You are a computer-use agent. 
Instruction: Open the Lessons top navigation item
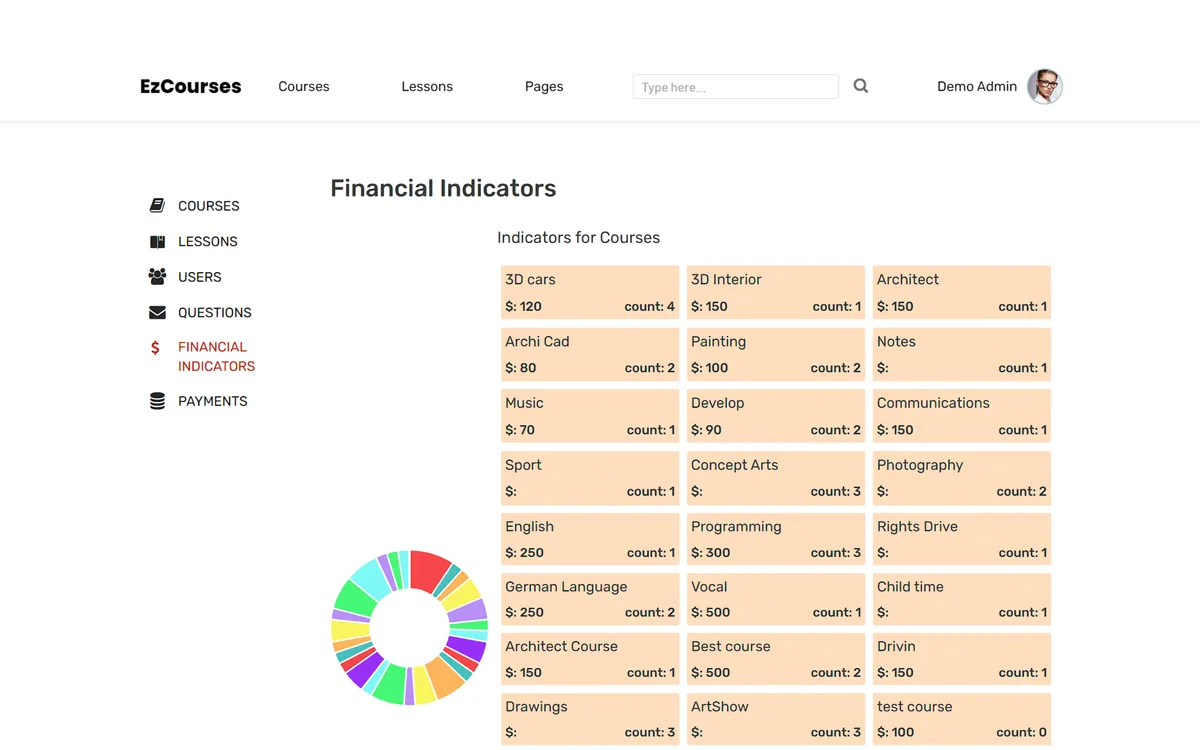(x=427, y=87)
